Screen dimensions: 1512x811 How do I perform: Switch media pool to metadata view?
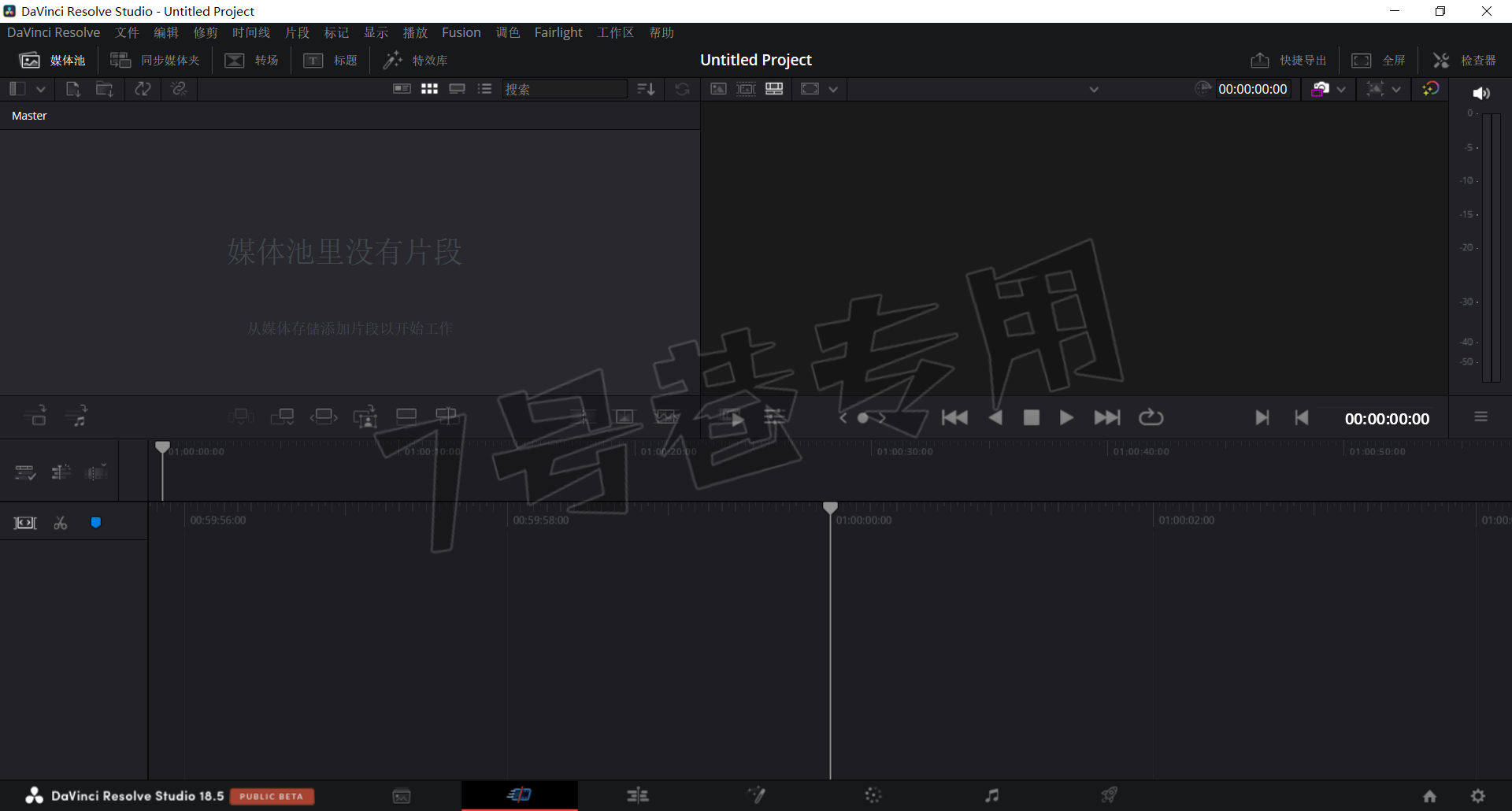pyautogui.click(x=402, y=89)
